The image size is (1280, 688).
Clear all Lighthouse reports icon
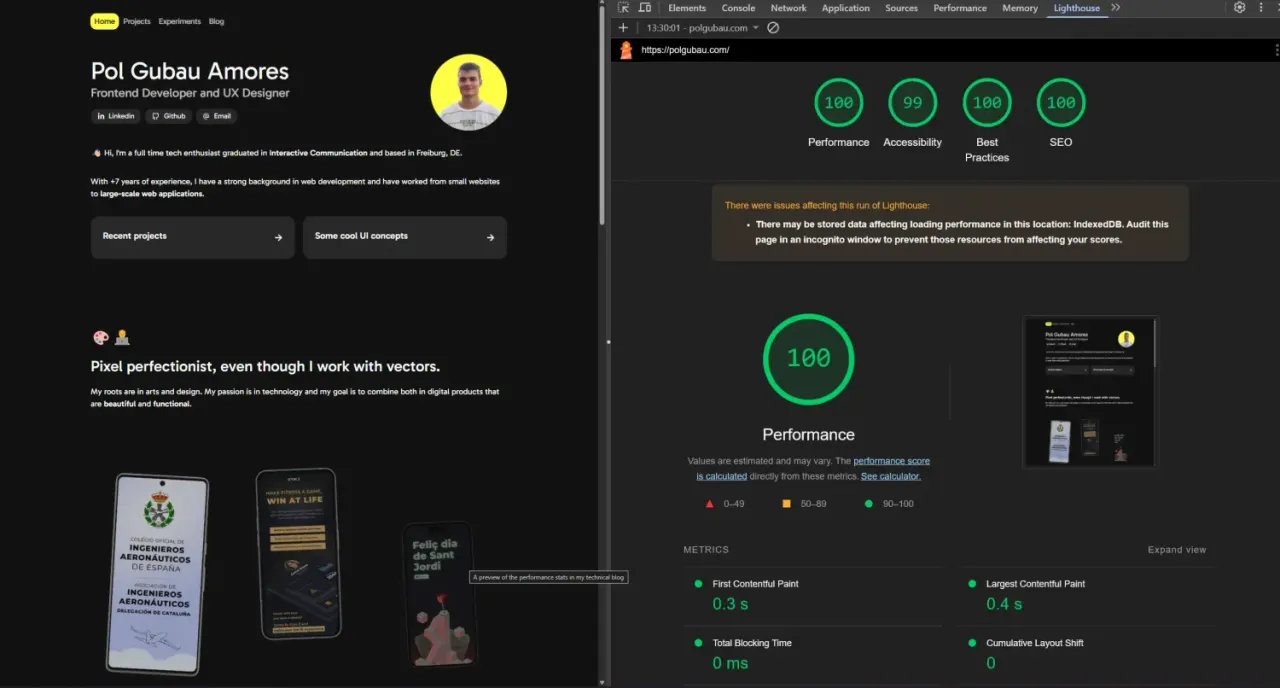tap(773, 28)
